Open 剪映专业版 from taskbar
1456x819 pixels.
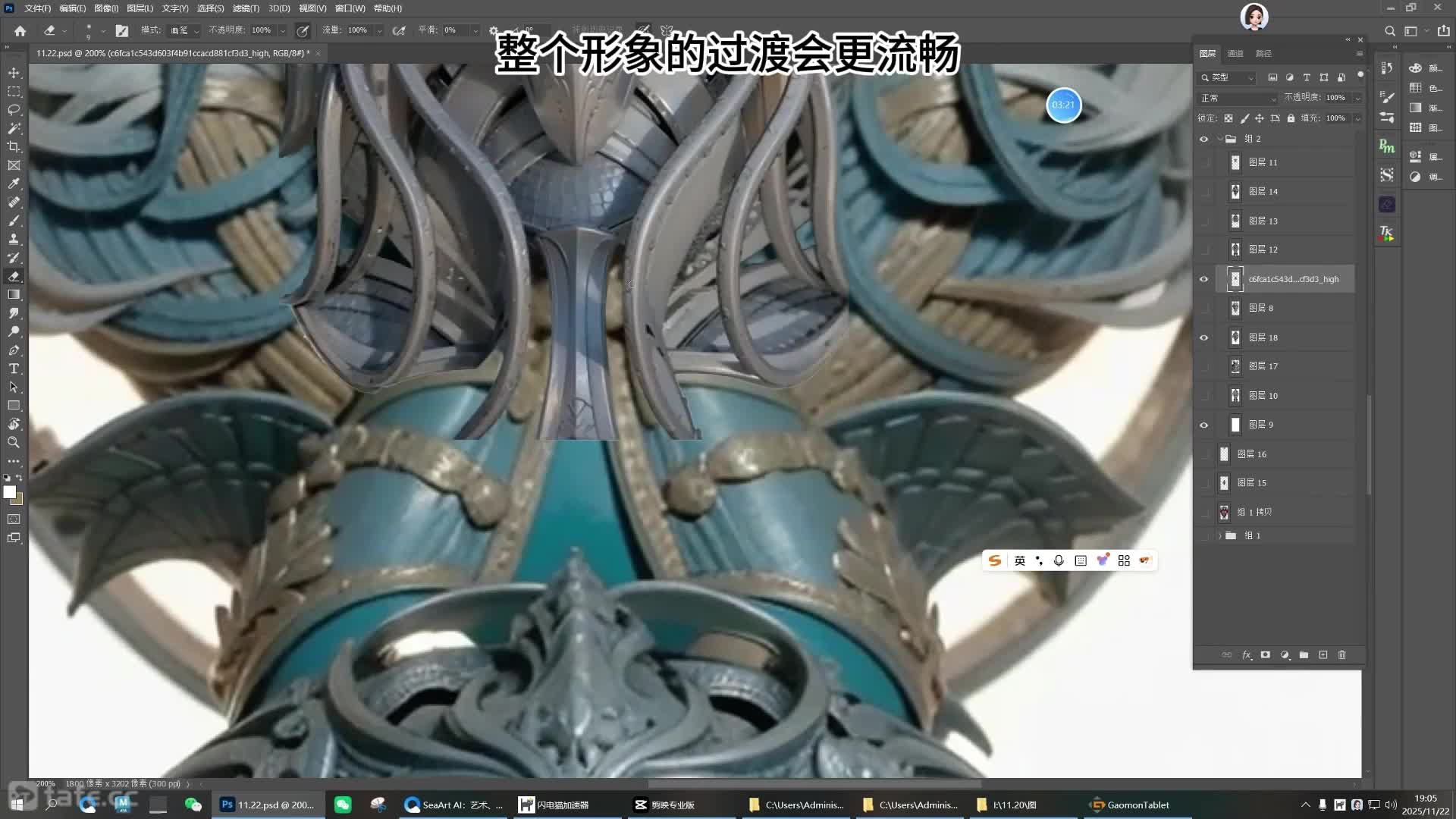click(x=665, y=805)
